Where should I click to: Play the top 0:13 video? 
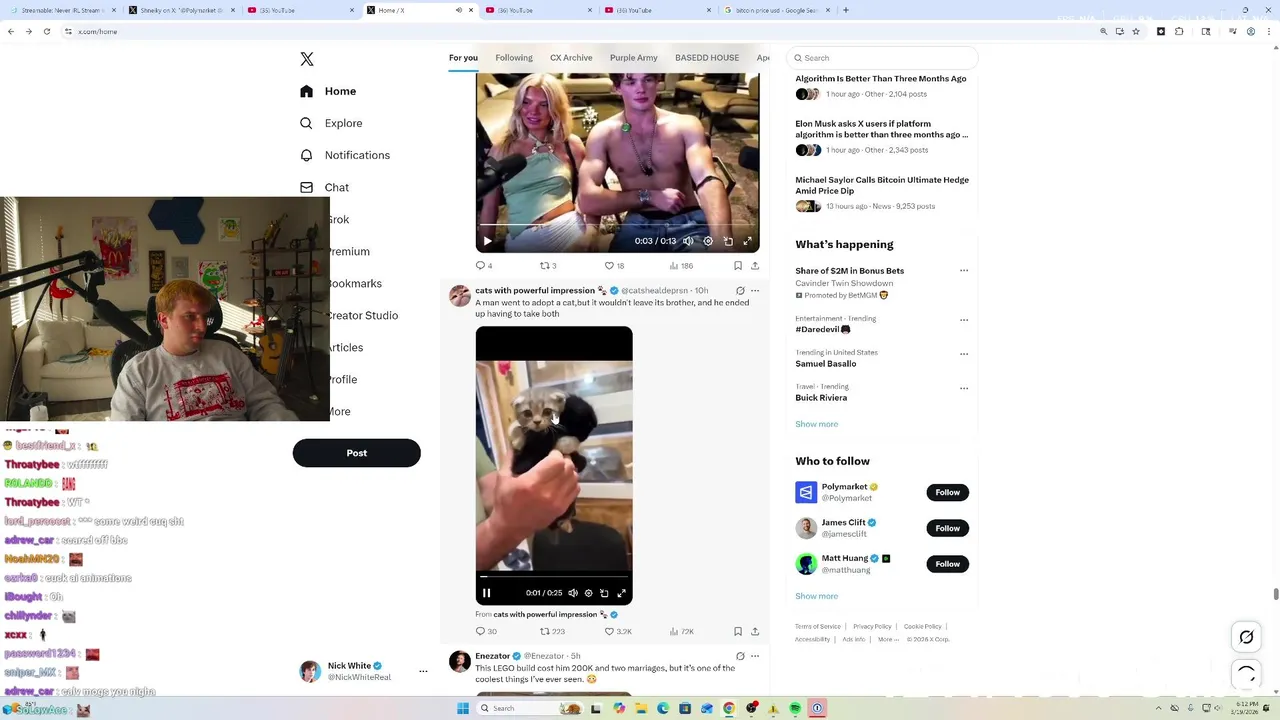[487, 241]
